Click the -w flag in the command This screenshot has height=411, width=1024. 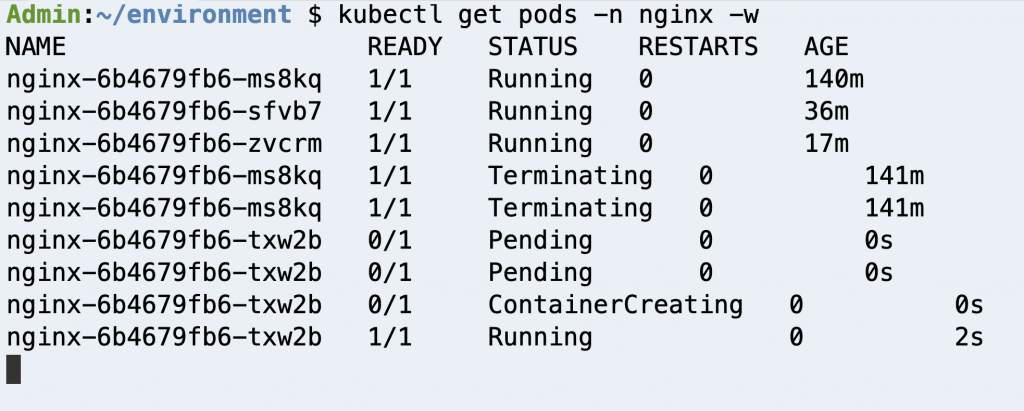coord(744,15)
